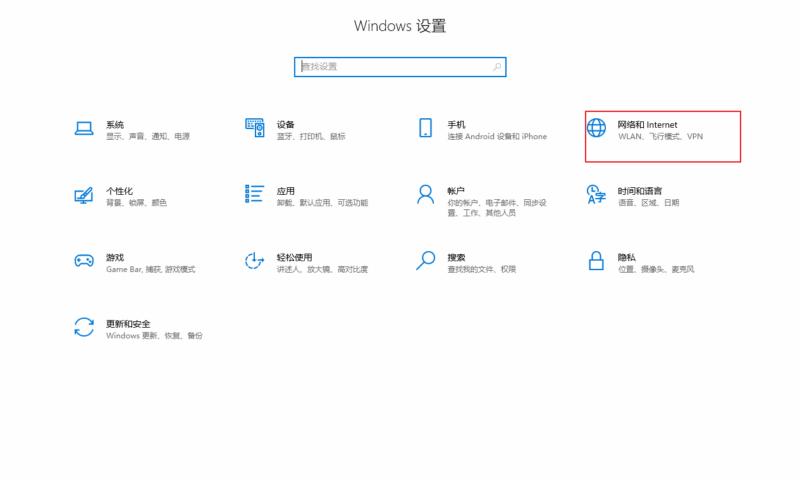Open the 轻松使用 title text
The width and height of the screenshot is (800, 482).
(x=295, y=257)
